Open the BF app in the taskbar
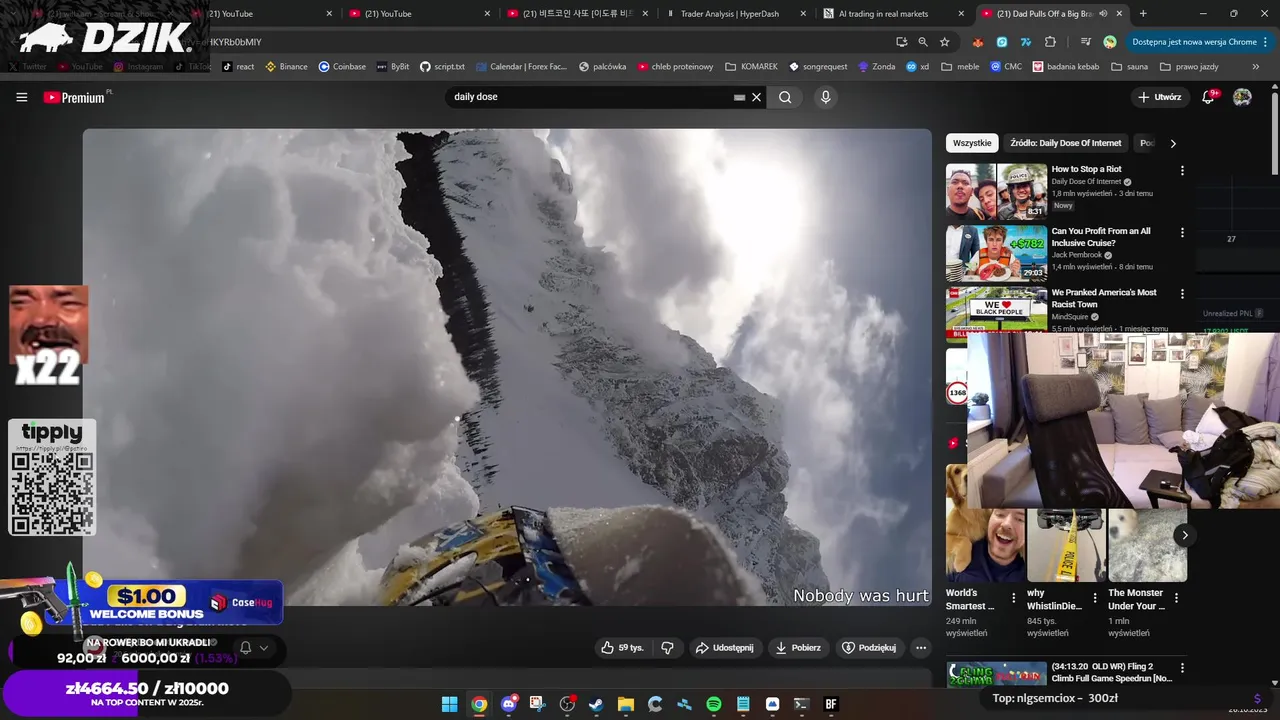The height and width of the screenshot is (720, 1280). [830, 704]
